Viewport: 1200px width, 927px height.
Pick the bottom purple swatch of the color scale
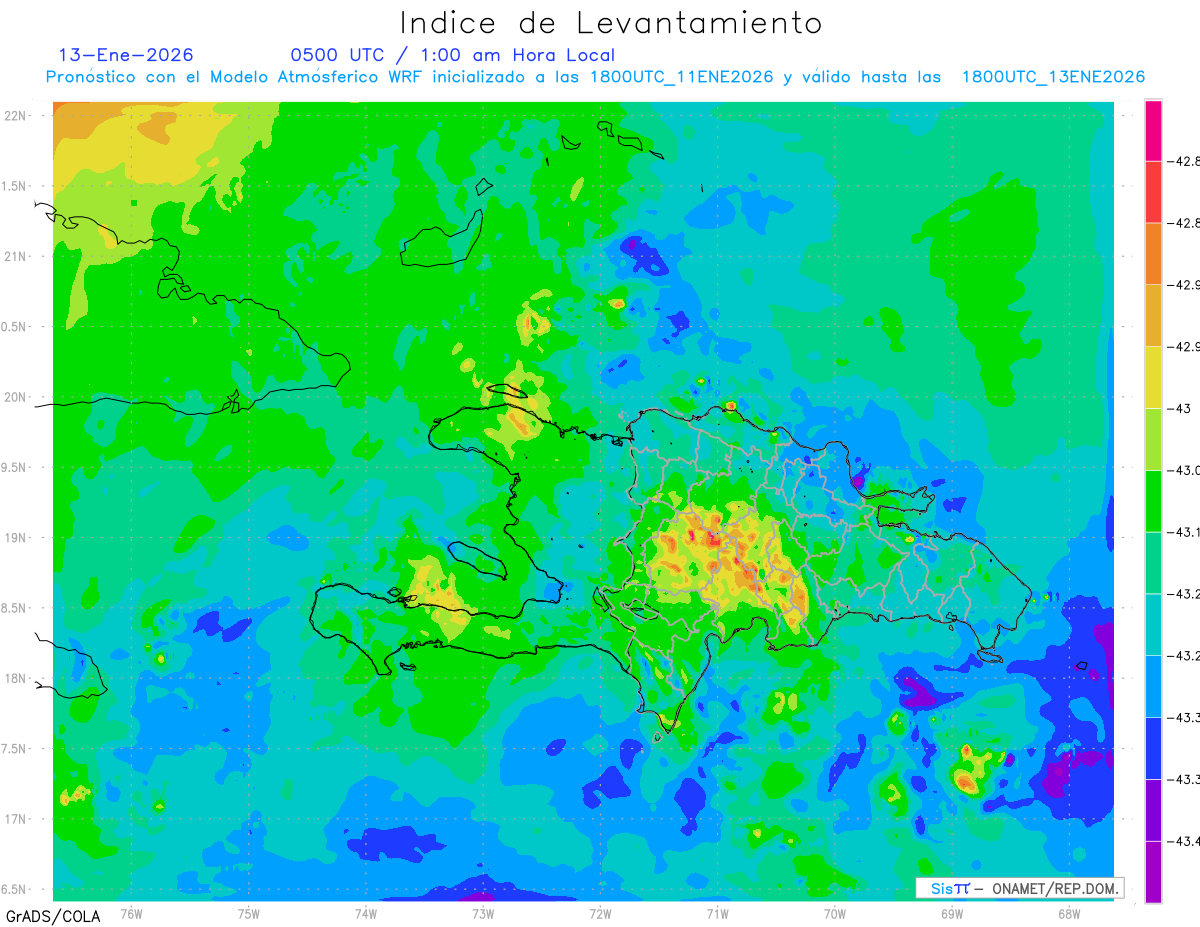(x=1153, y=872)
